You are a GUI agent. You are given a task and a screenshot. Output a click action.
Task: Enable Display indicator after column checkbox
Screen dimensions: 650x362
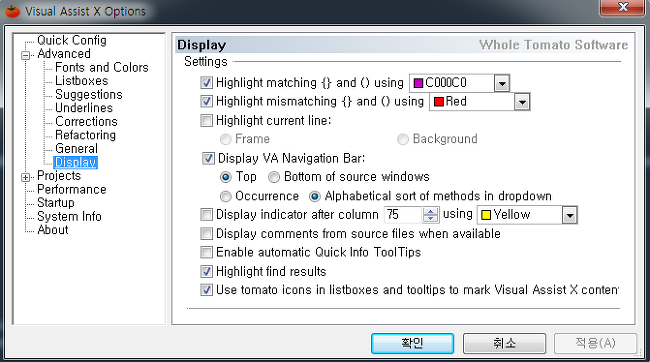(x=206, y=215)
